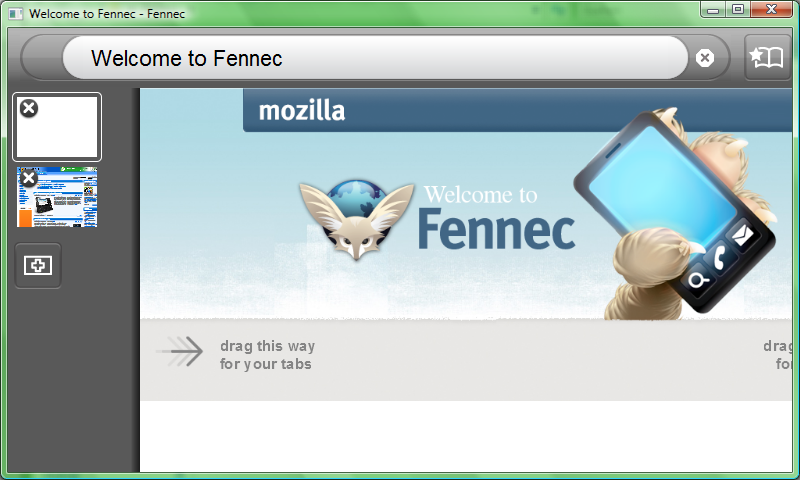Minimize the Fennec window

pyautogui.click(x=714, y=9)
